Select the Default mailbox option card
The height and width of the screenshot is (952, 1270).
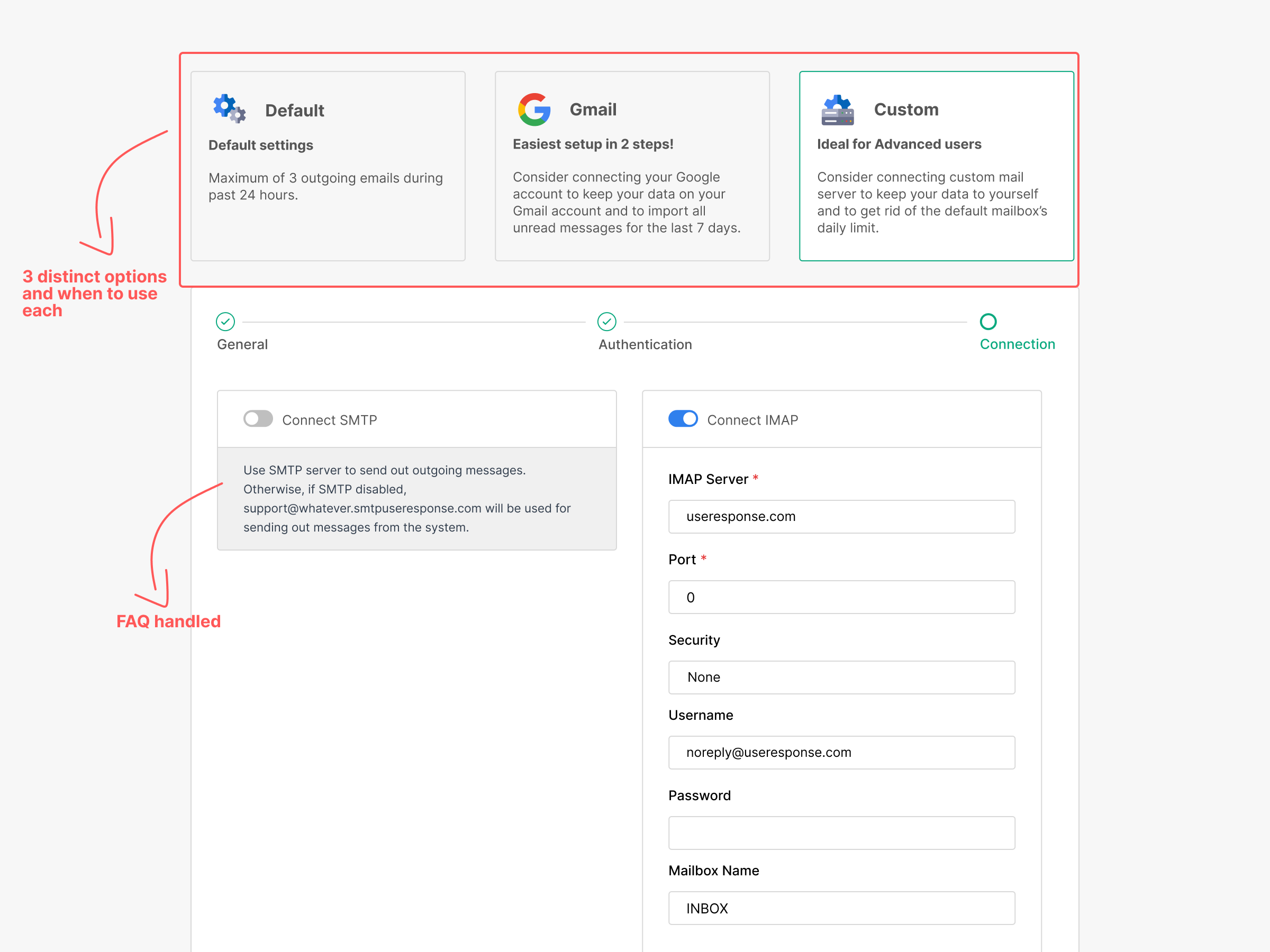[328, 166]
